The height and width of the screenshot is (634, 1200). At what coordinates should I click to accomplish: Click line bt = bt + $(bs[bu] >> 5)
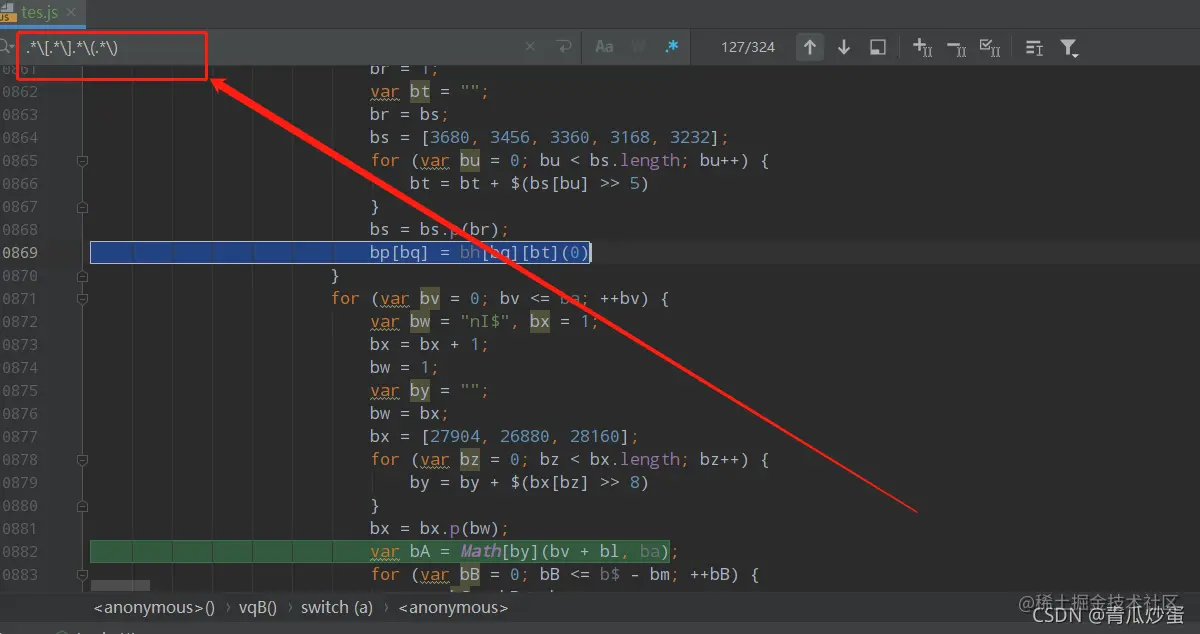[x=529, y=183]
